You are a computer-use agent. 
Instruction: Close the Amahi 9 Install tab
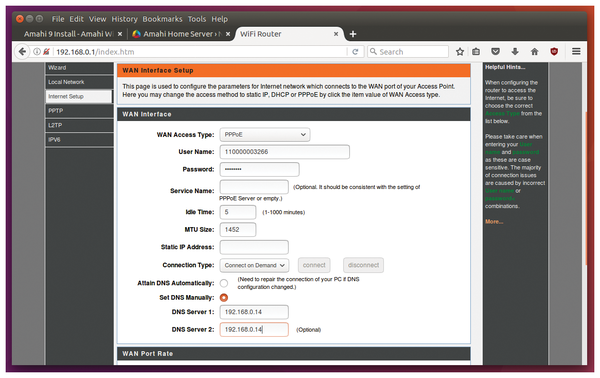(x=120, y=34)
